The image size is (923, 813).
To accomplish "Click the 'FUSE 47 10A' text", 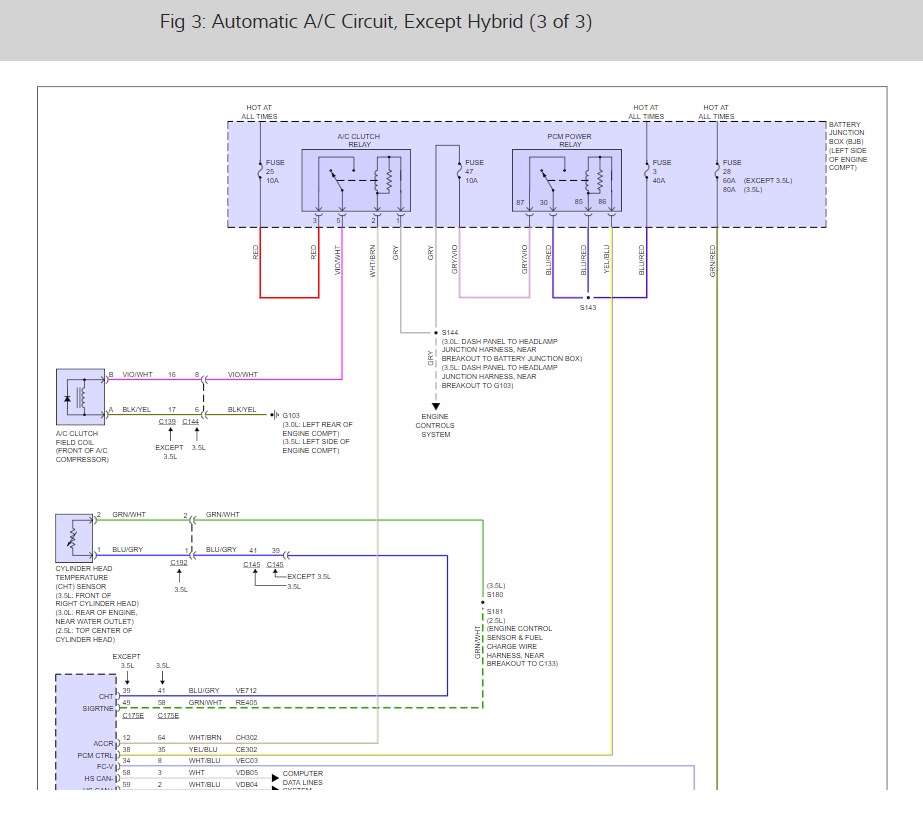I will click(x=474, y=171).
